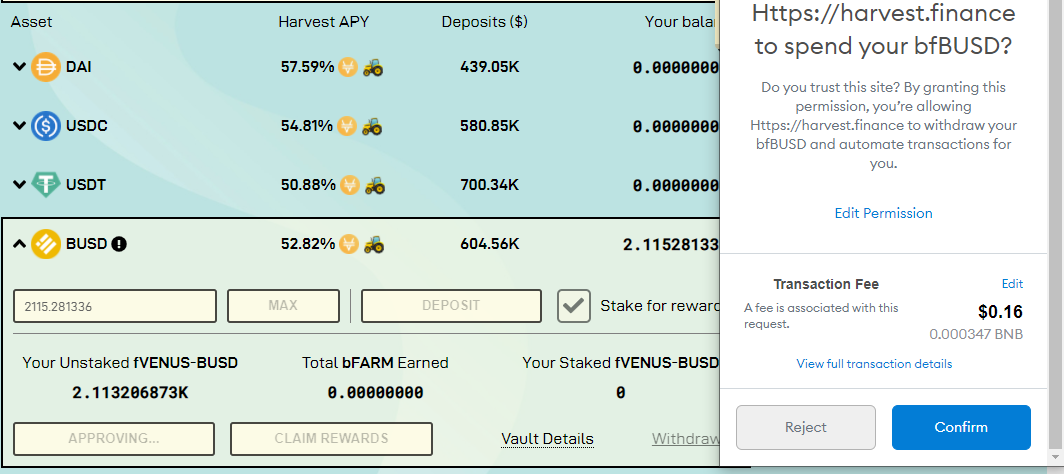Click the tractor icon in DAI row
Screen dimensions: 1064x474
[373, 67]
